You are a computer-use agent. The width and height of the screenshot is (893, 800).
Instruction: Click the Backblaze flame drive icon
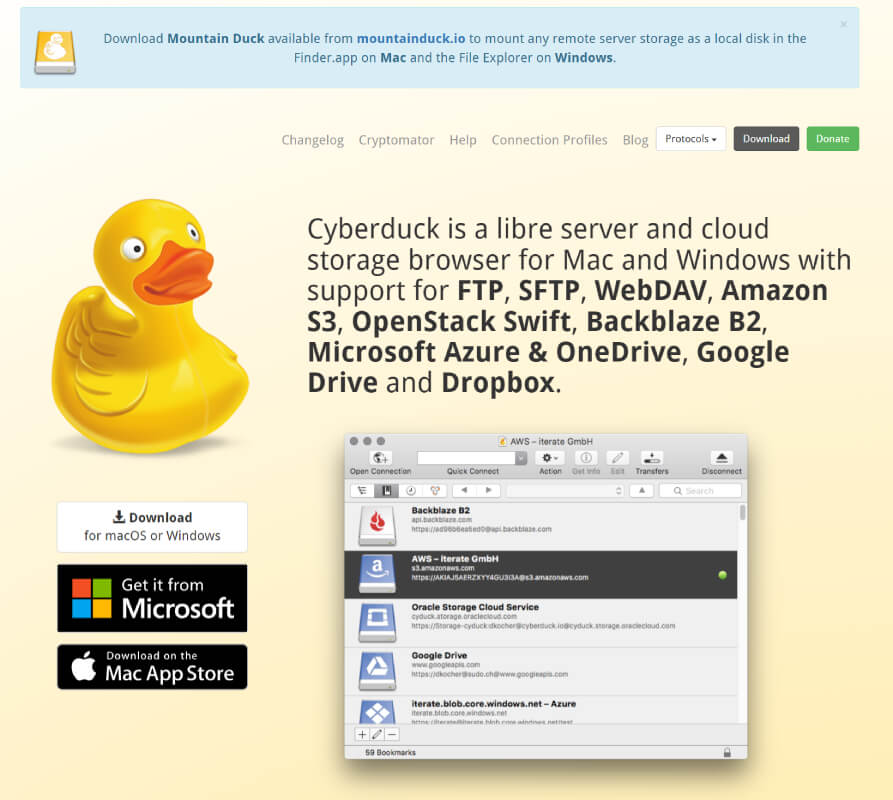tap(377, 526)
